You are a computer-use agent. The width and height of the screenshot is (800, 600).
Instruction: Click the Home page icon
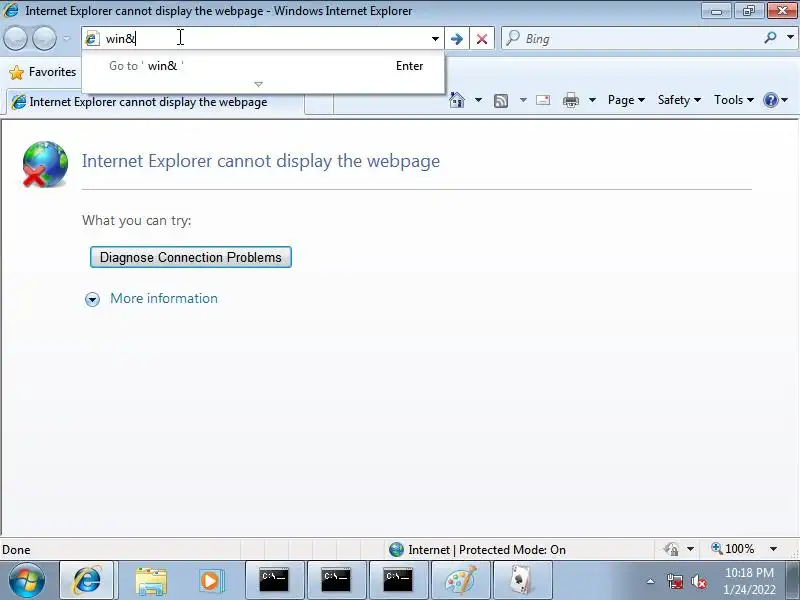(x=457, y=100)
